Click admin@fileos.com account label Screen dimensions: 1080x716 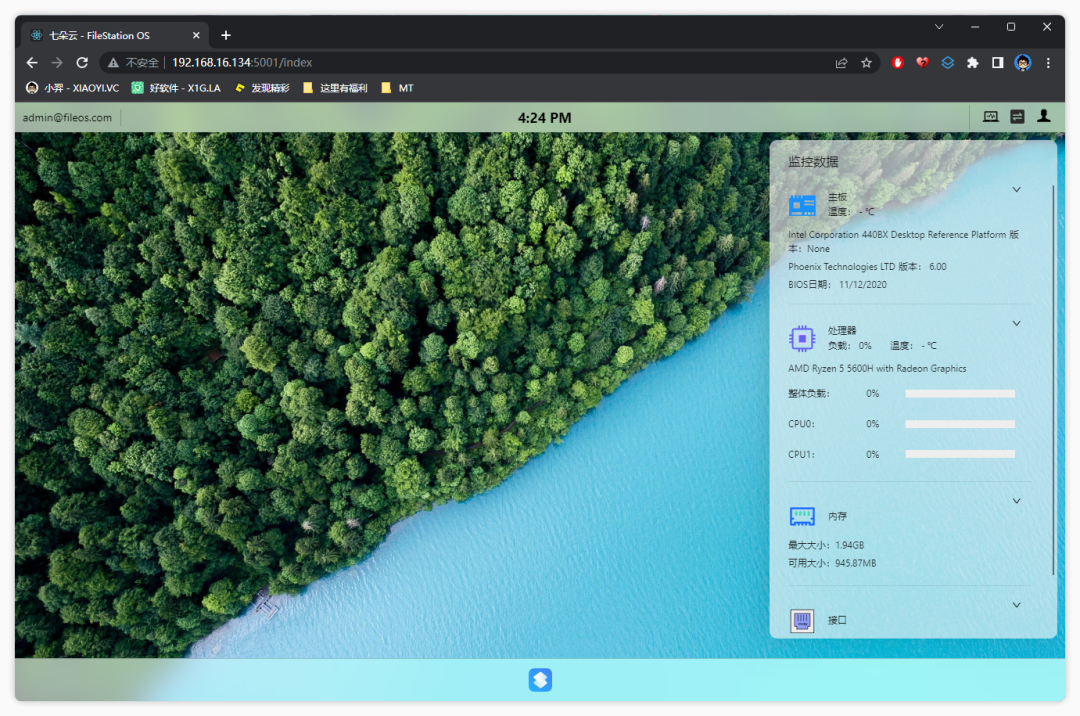pyautogui.click(x=67, y=118)
